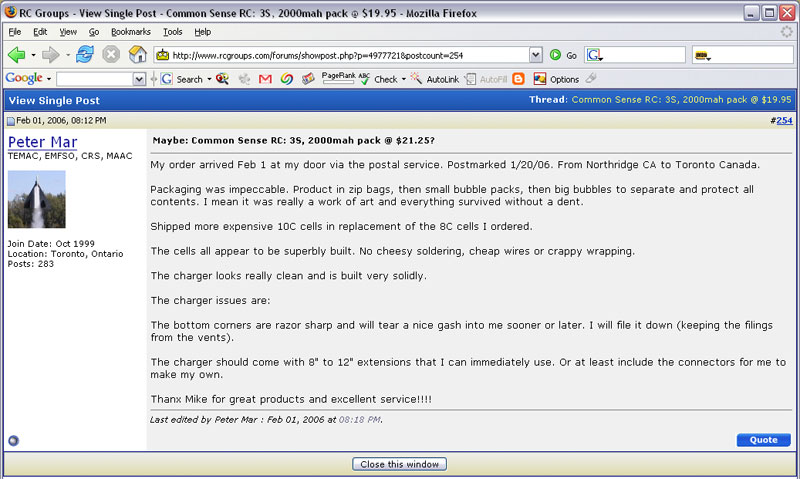800x479 pixels.
Task: Click the Google toolbar Search button
Action: pyautogui.click(x=182, y=79)
